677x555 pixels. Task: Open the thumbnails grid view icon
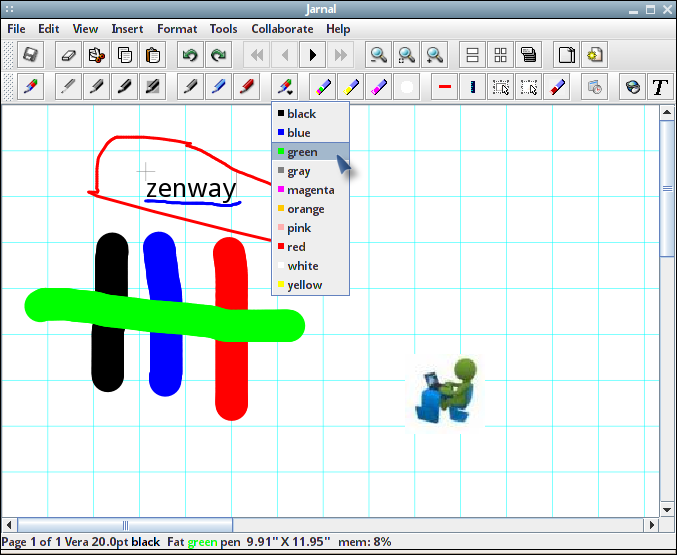tap(500, 55)
